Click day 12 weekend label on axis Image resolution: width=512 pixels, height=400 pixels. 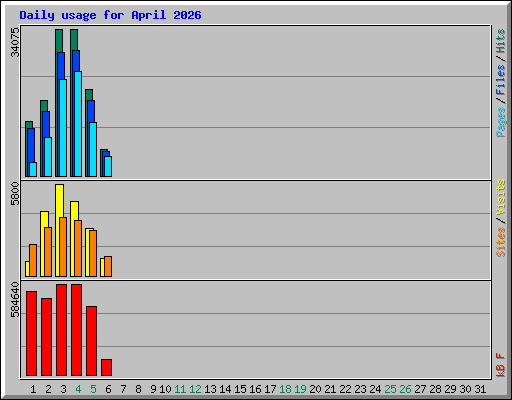195,389
